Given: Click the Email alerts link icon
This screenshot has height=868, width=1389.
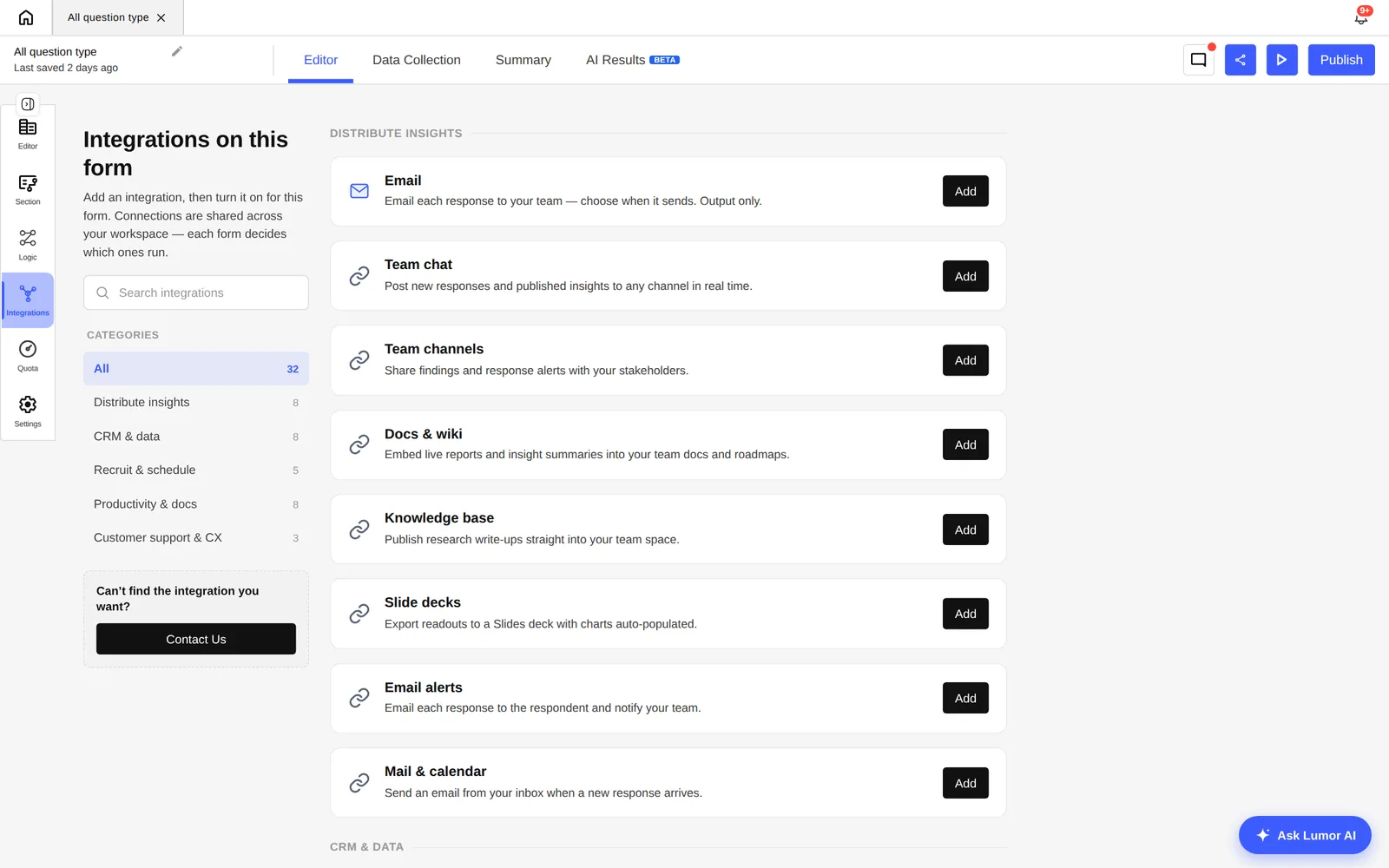Looking at the screenshot, I should tap(359, 698).
